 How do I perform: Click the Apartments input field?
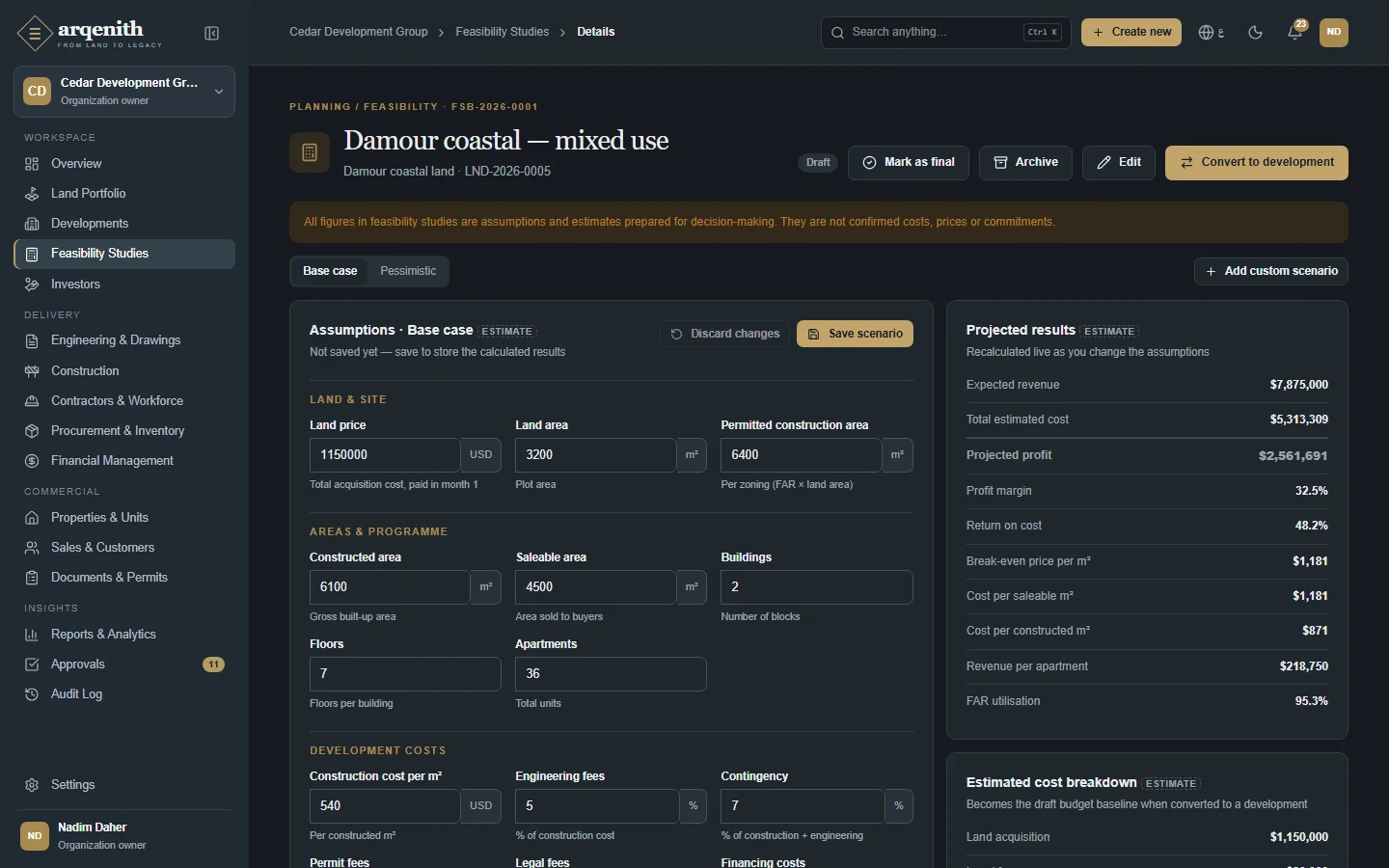[611, 674]
